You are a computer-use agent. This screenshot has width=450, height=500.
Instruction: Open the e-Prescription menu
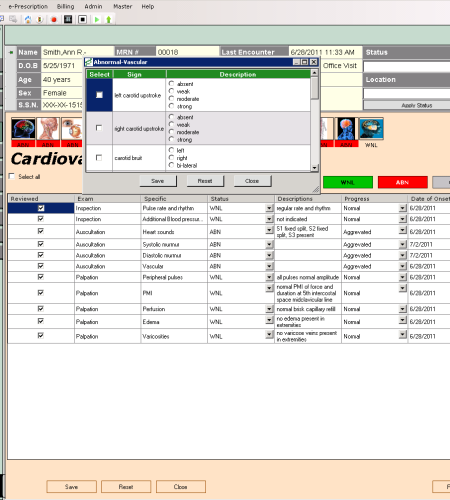[x=28, y=6]
